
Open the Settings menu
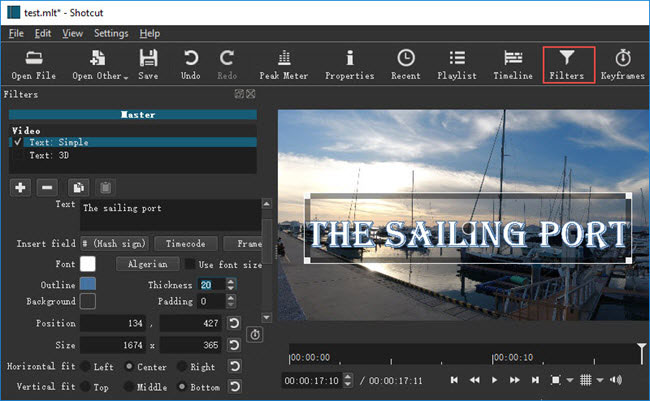[111, 33]
